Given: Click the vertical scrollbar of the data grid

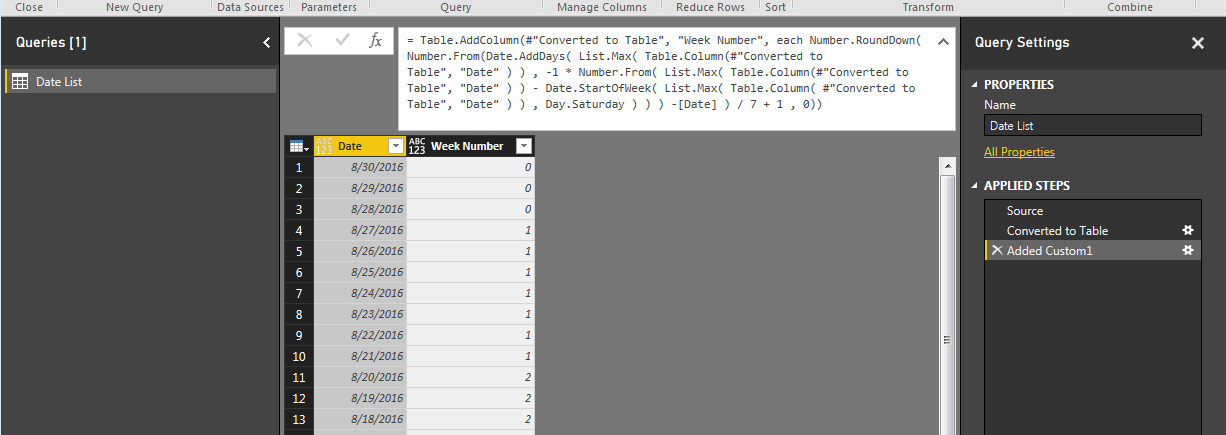Looking at the screenshot, I should point(946,296).
